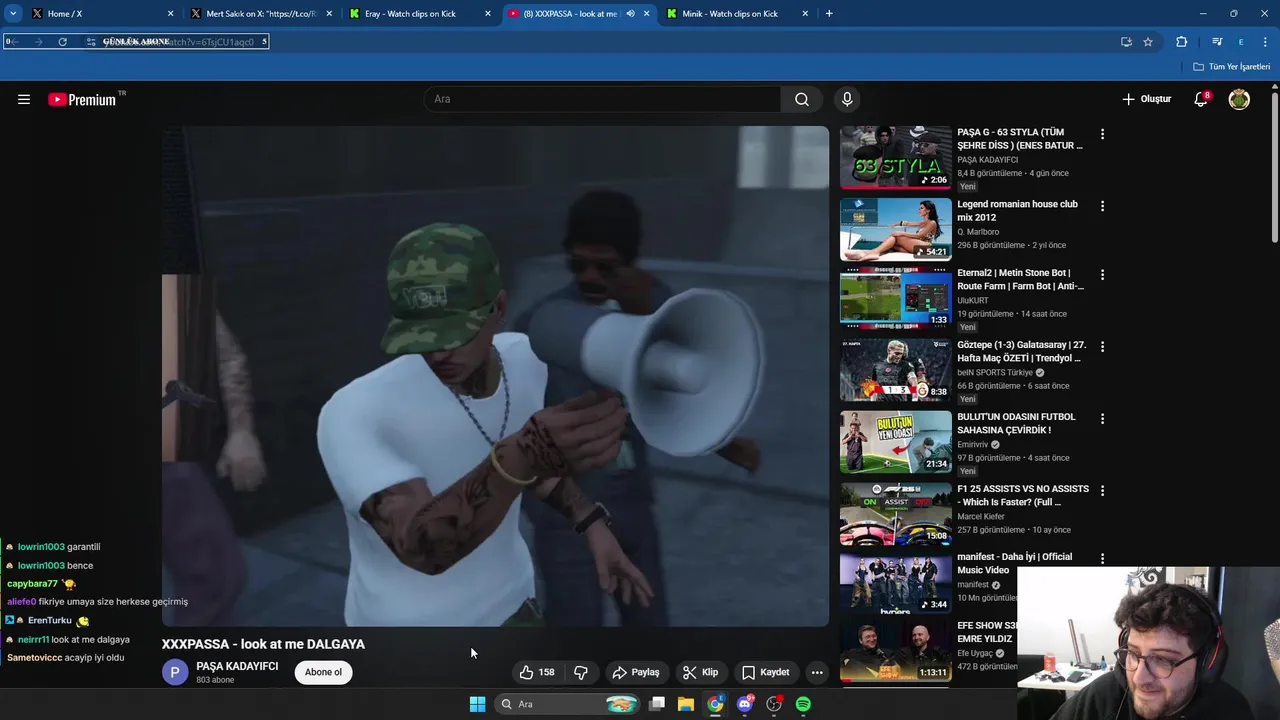
Task: Open Discord from taskbar
Action: pos(744,704)
